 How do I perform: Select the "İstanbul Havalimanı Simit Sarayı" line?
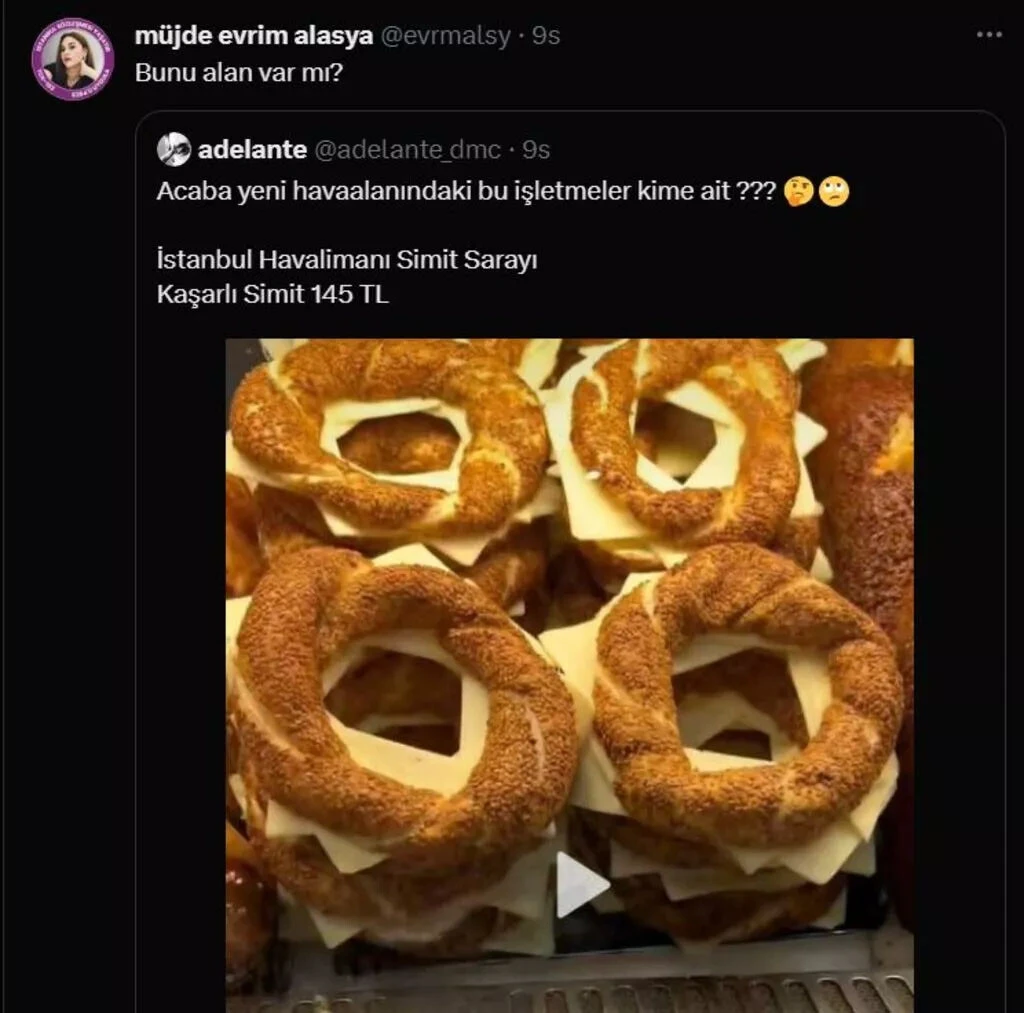tap(347, 260)
